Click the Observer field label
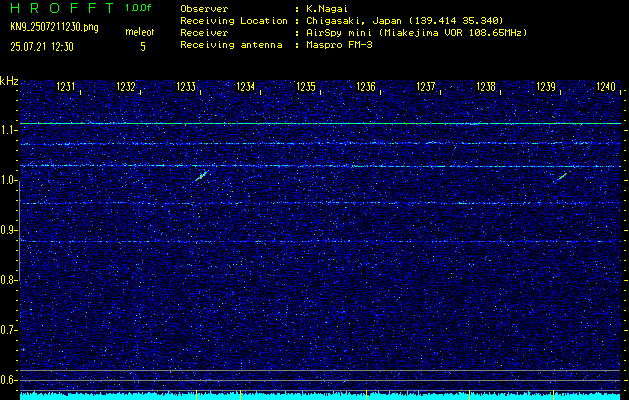 204,9
